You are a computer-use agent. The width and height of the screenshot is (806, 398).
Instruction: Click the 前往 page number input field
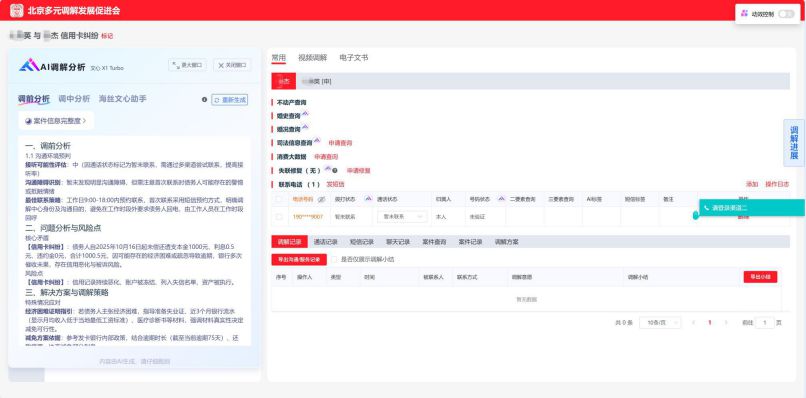765,322
